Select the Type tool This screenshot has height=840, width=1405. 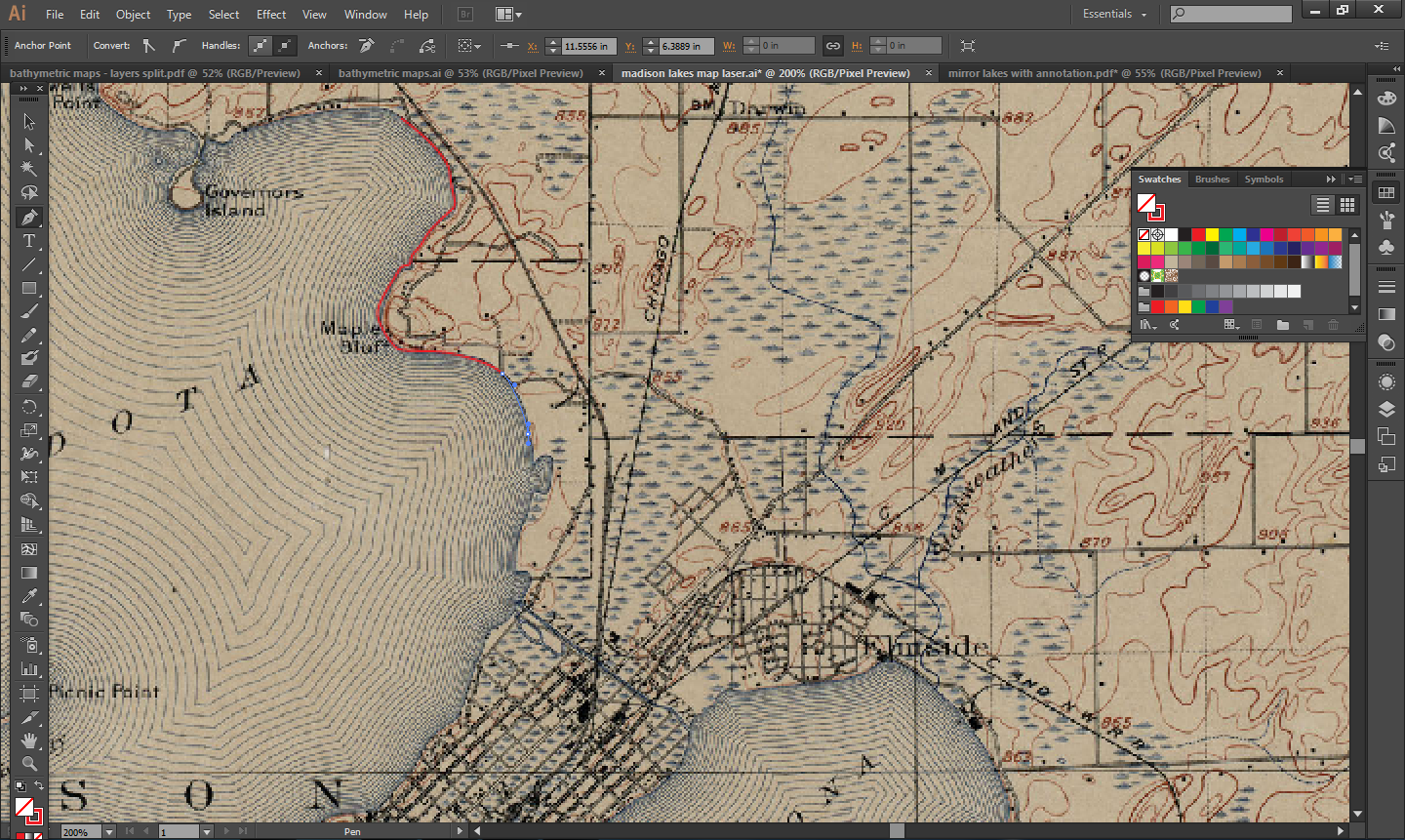tap(29, 241)
